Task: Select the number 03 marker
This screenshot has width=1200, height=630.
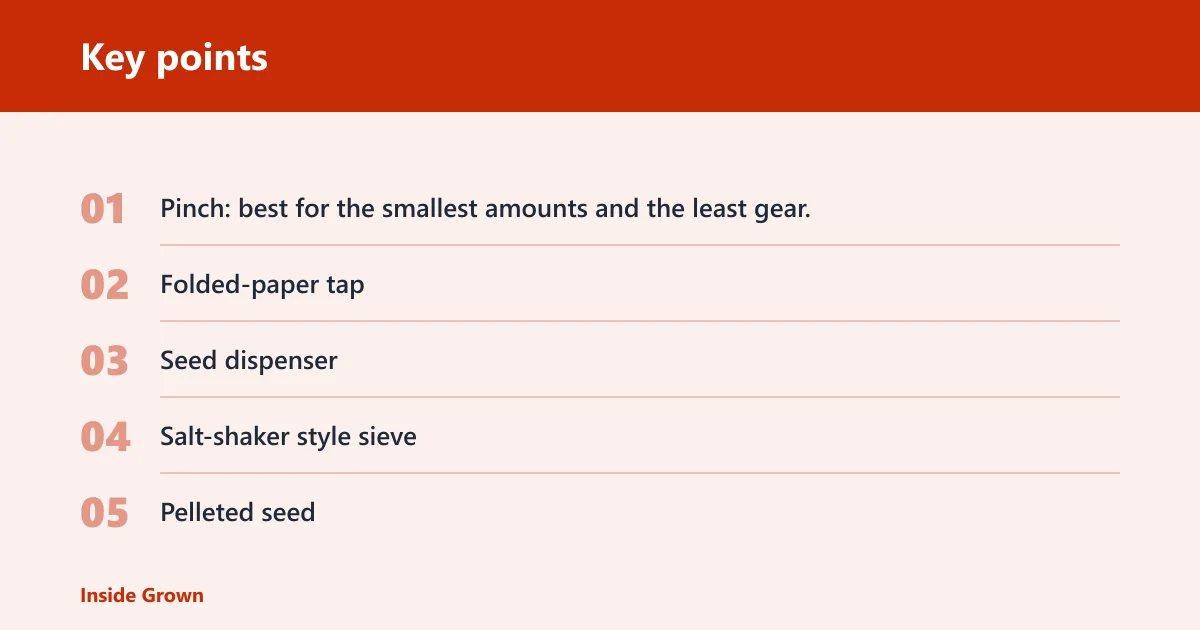Action: coord(105,361)
